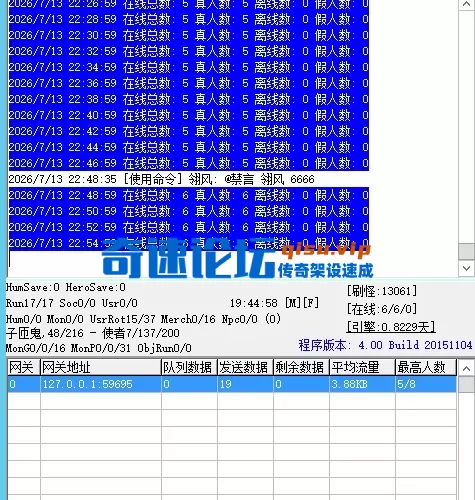Viewport: 475px width, 500px height.
Task: Click the Hum0/0 Mon0/0 UsrRot15/37 status line
Action: 143,319
